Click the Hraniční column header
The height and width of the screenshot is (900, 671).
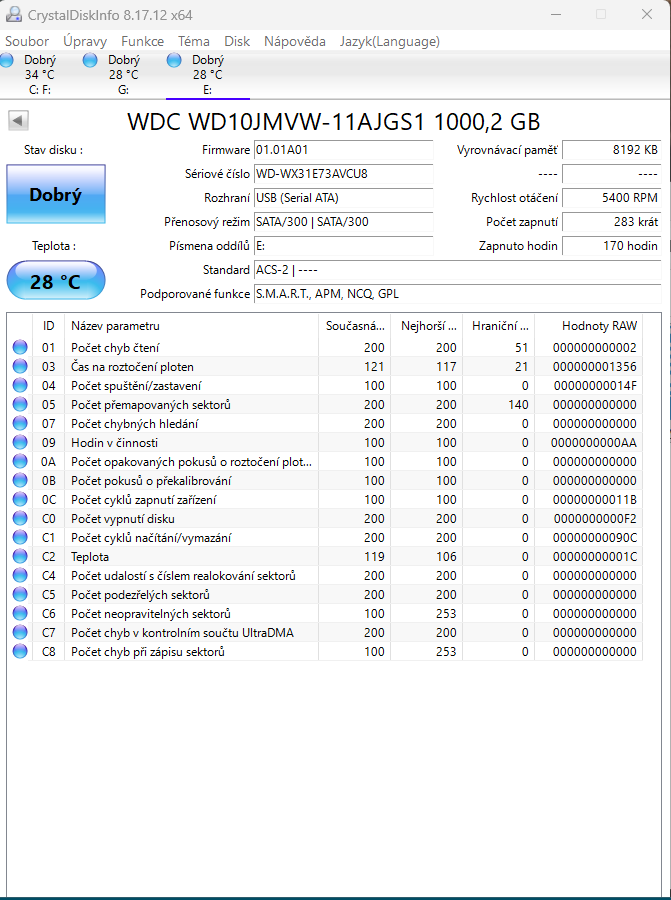(x=499, y=325)
